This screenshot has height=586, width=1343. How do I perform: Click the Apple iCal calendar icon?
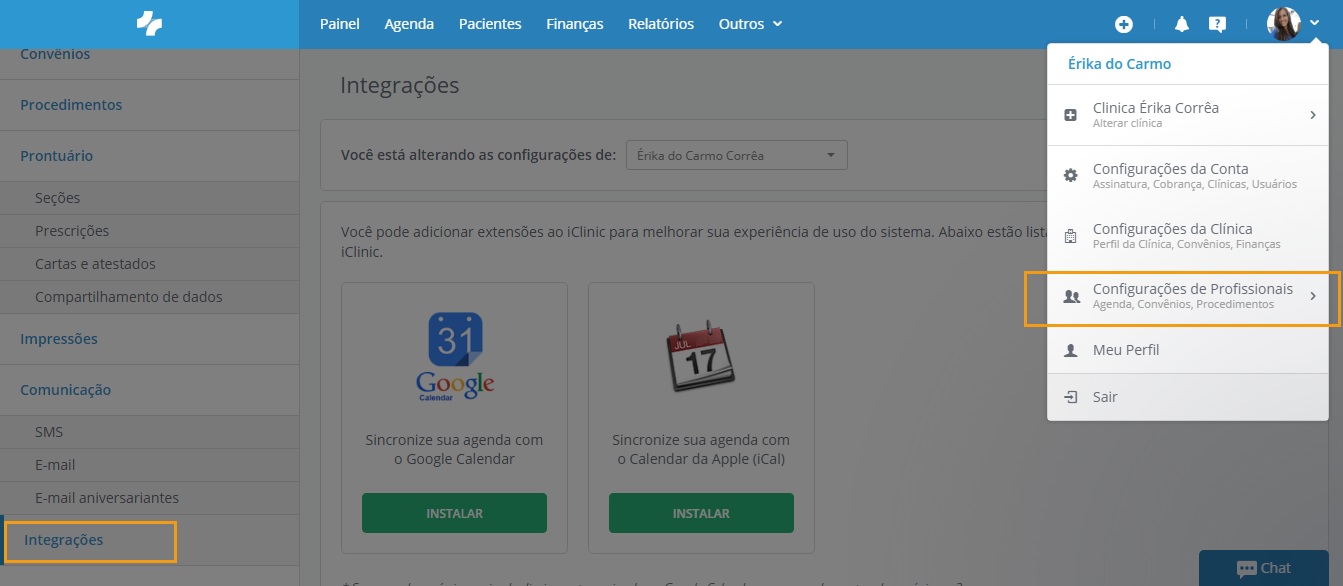click(700, 356)
